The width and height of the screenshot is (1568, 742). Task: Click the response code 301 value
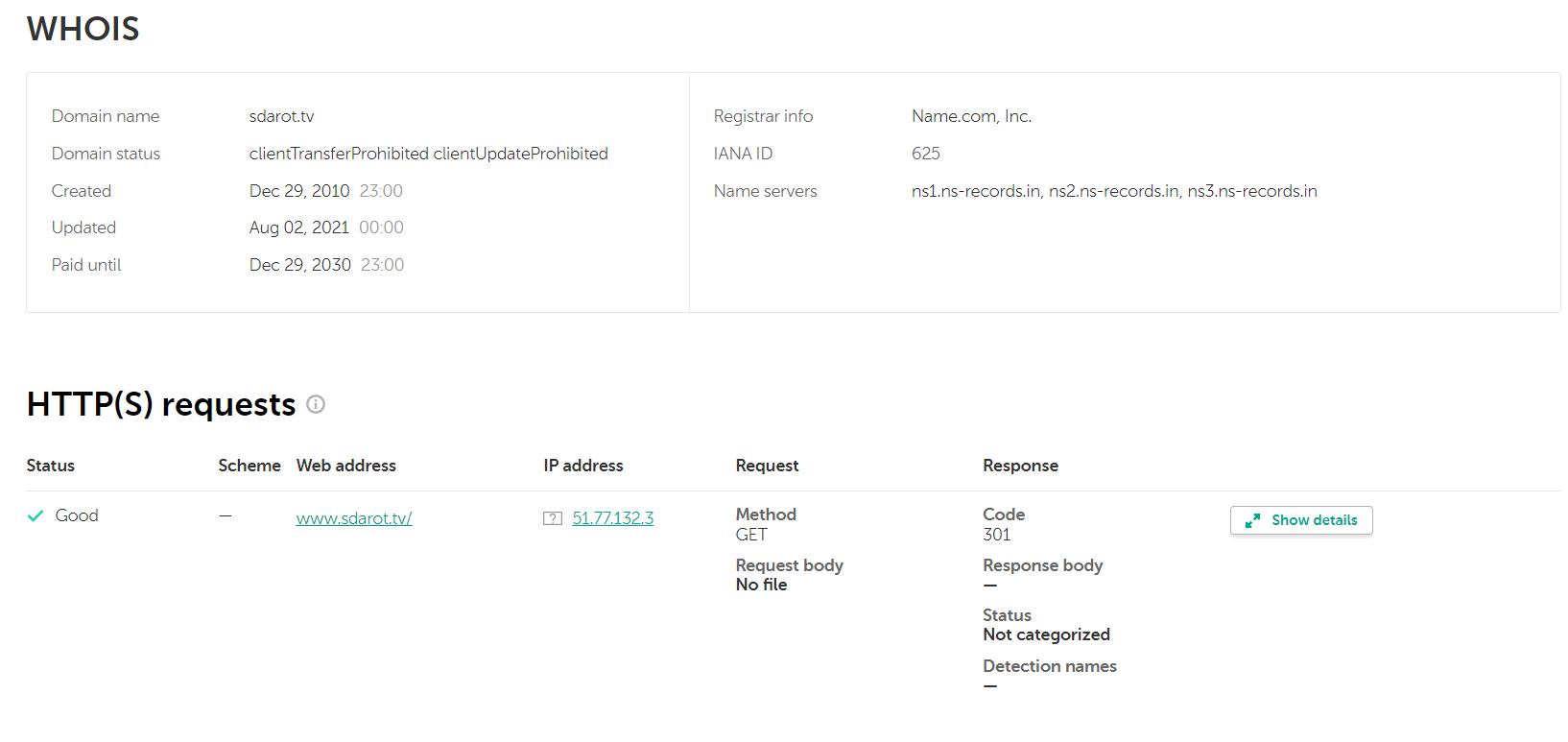pos(997,535)
